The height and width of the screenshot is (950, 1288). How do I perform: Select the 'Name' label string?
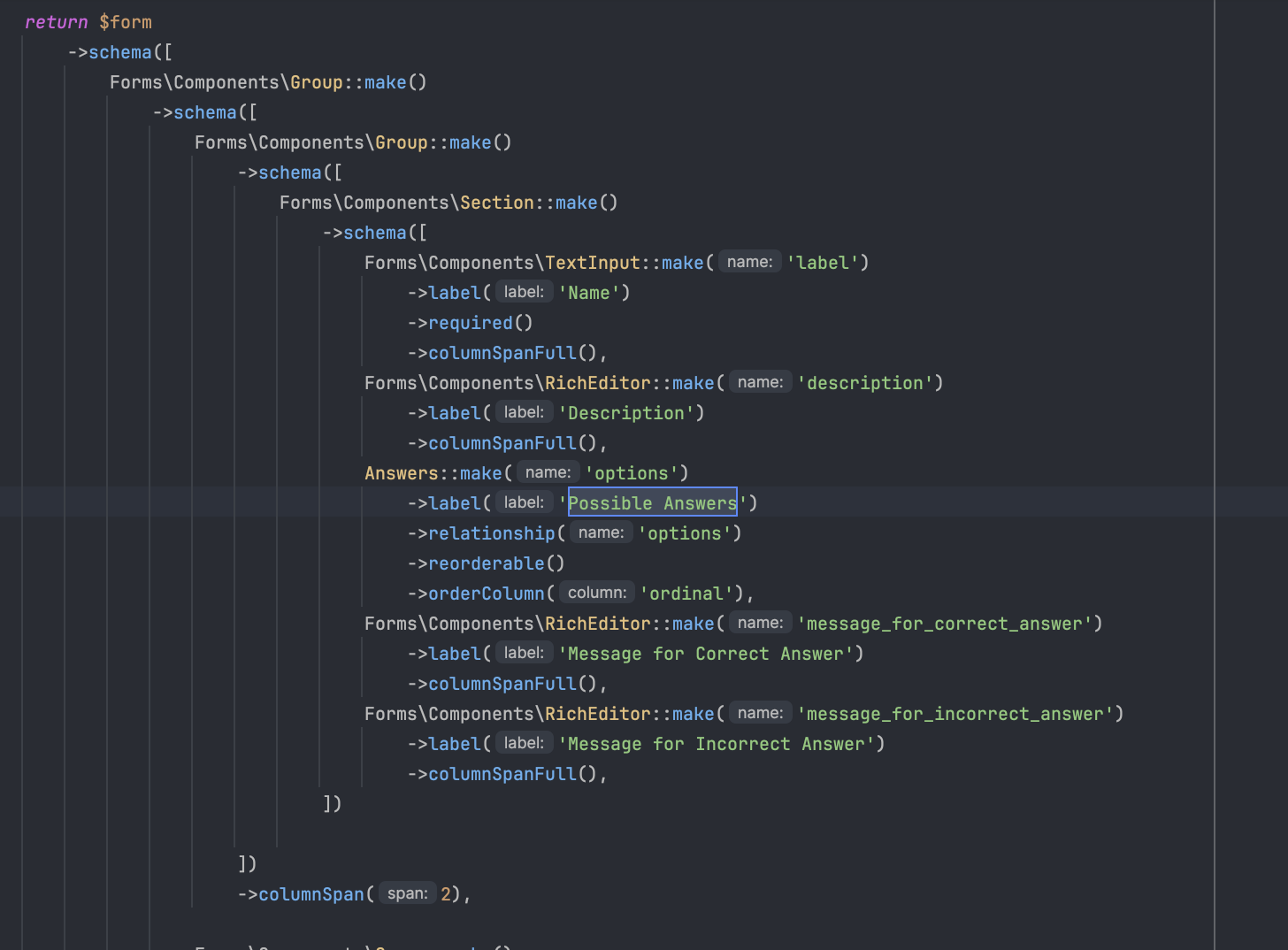589,293
